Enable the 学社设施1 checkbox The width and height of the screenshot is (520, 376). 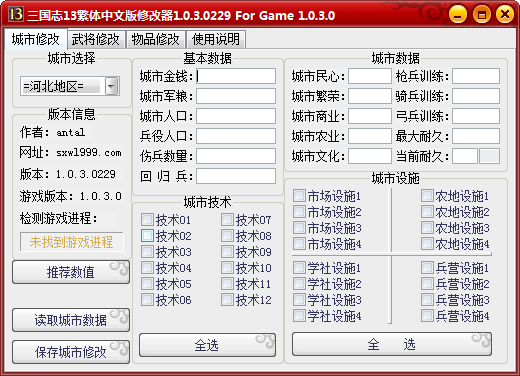pyautogui.click(x=299, y=268)
